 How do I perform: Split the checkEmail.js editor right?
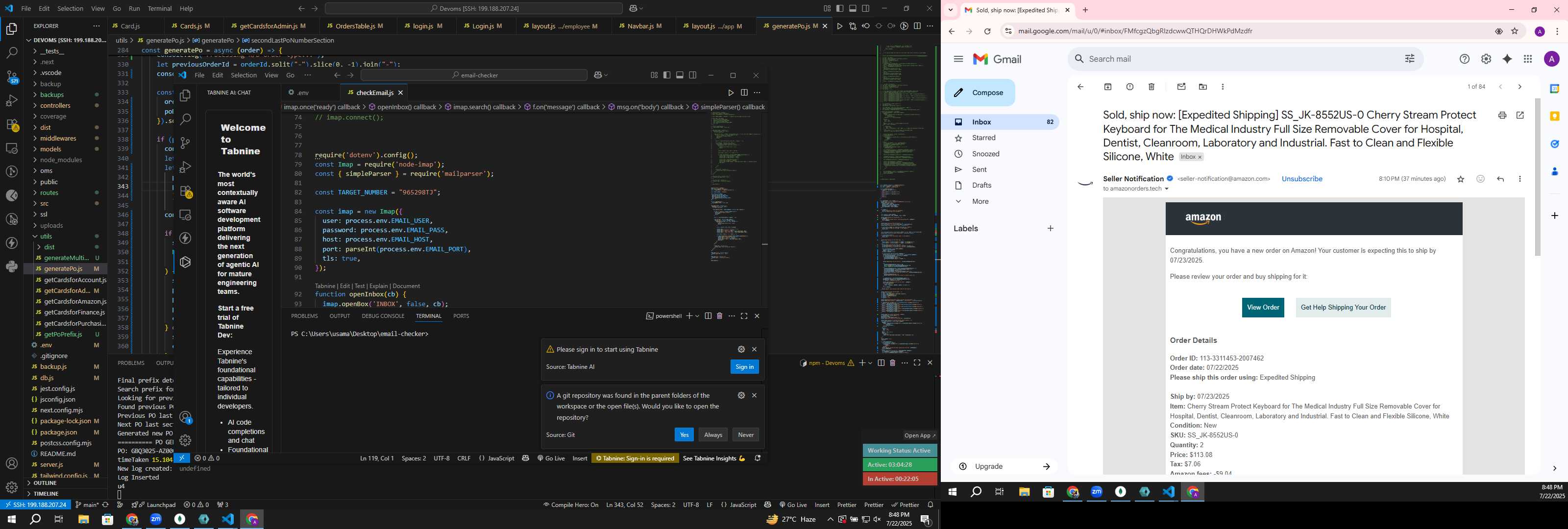(744, 93)
